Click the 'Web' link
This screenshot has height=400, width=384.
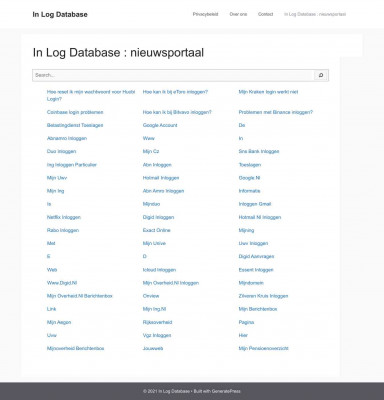(52, 270)
